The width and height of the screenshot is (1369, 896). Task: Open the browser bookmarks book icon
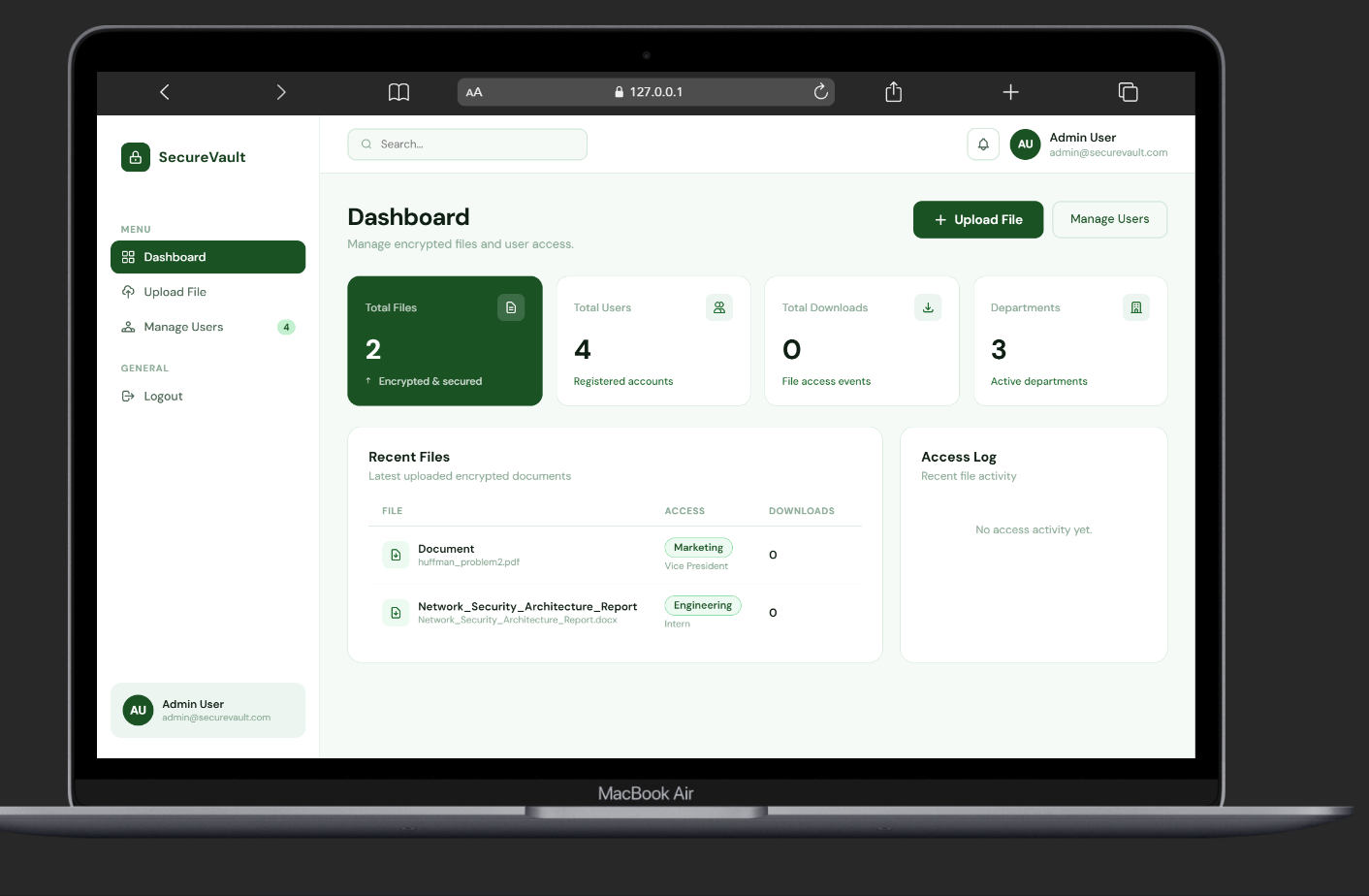[398, 92]
